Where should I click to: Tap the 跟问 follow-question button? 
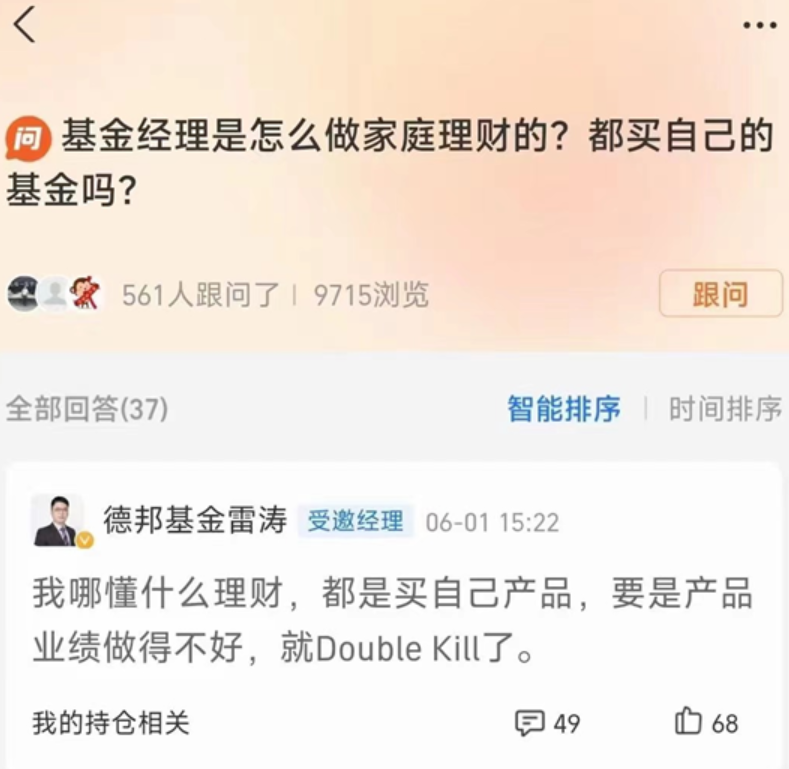tap(721, 294)
